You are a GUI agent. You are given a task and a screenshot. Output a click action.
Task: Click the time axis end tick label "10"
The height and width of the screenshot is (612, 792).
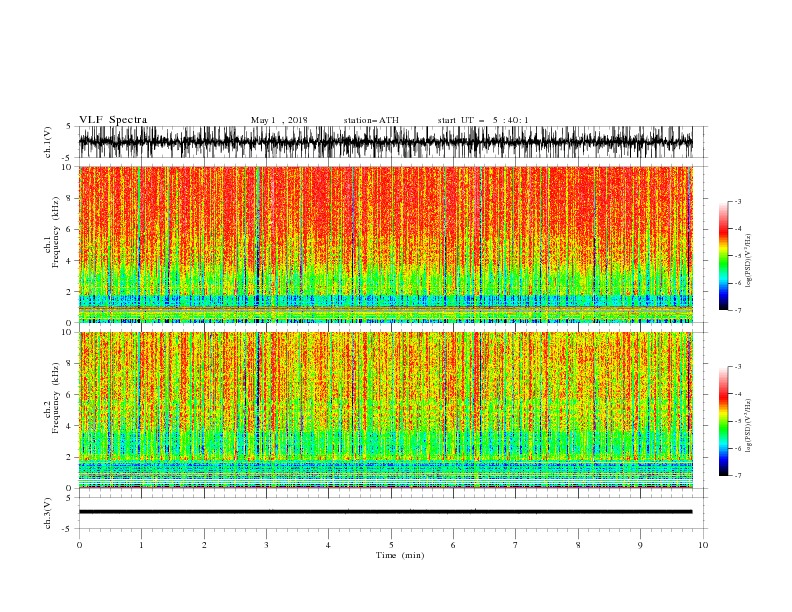(x=703, y=545)
